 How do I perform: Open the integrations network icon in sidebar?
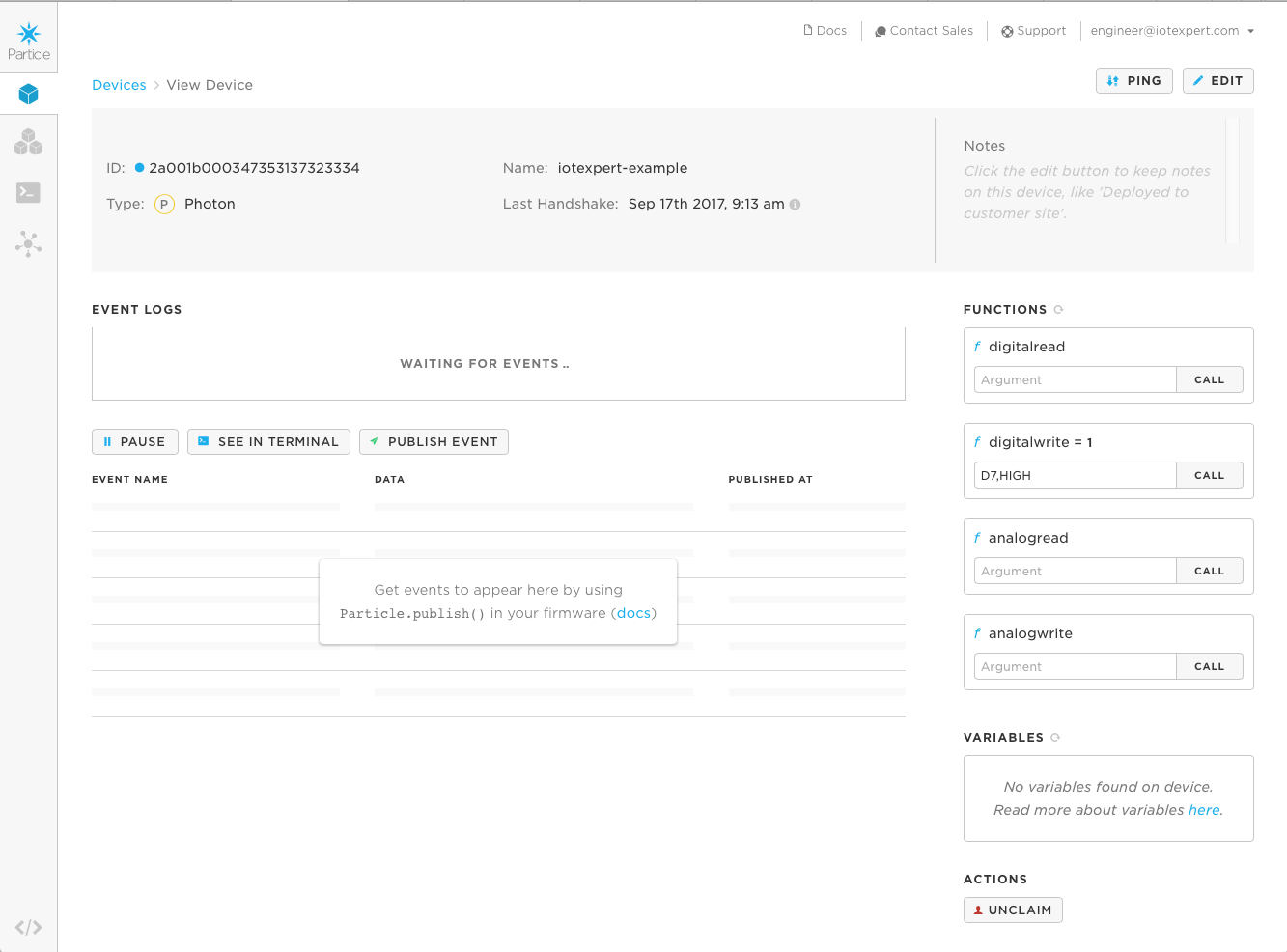click(x=28, y=243)
